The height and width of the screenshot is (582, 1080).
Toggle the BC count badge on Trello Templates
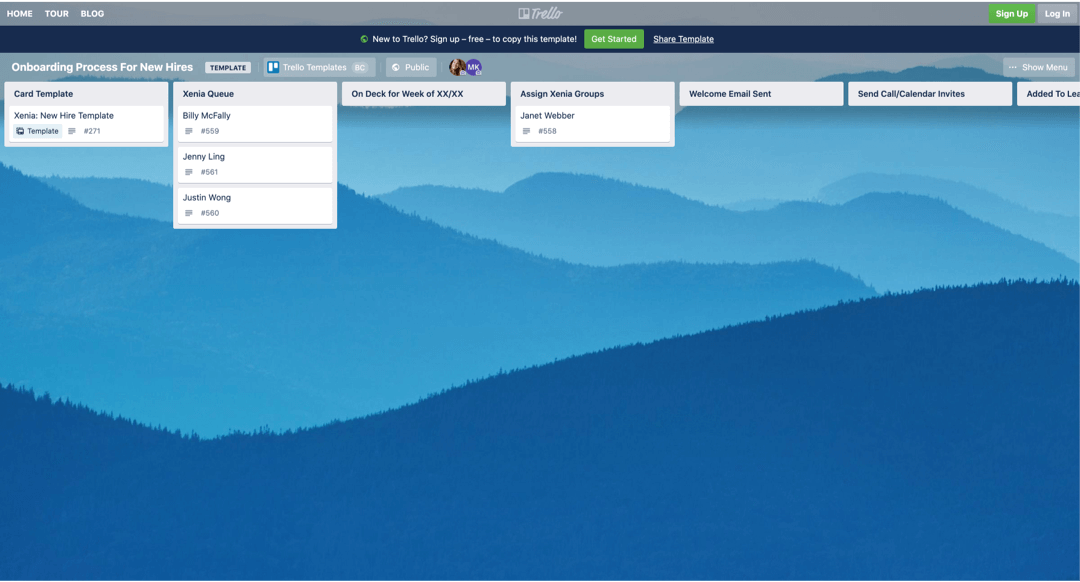360,67
